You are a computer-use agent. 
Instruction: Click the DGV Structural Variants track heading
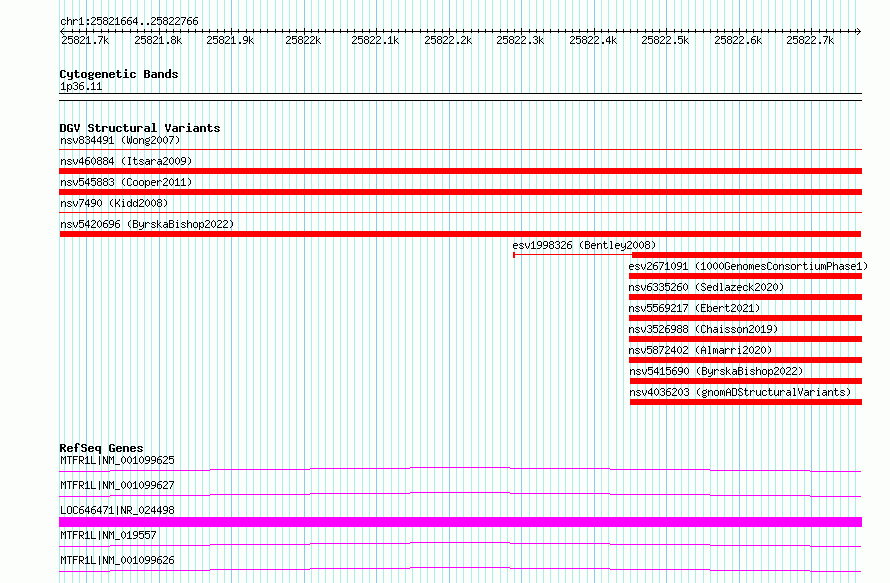coord(140,128)
